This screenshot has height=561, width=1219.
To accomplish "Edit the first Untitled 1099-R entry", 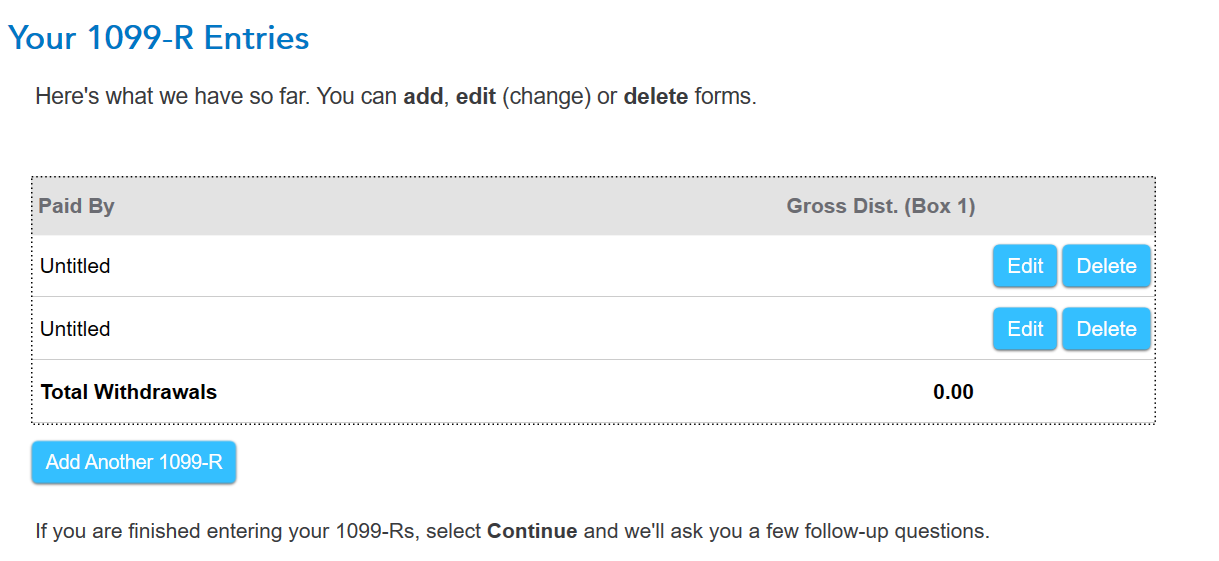I will pyautogui.click(x=1024, y=266).
